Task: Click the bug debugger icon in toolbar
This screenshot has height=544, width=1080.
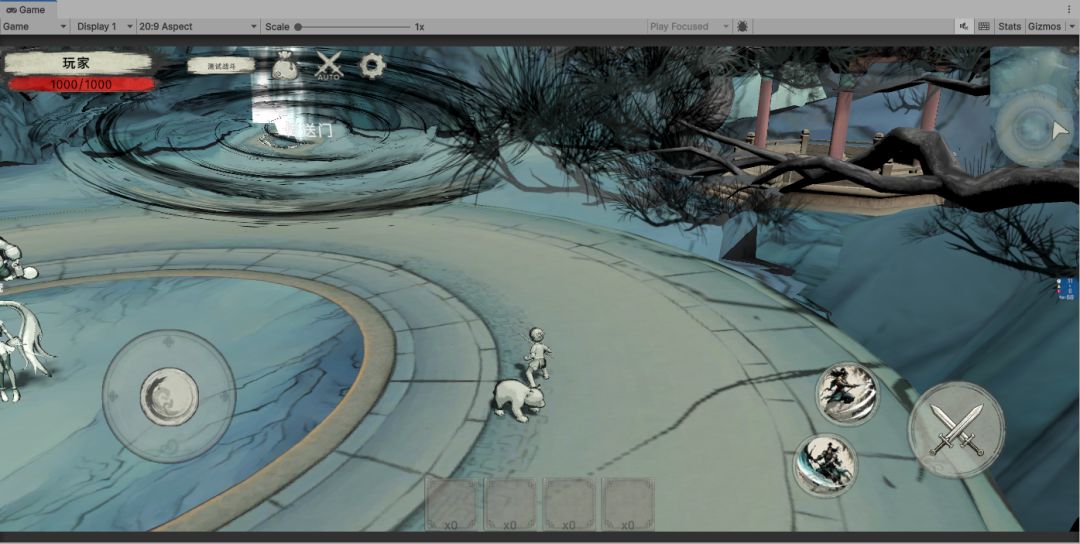Action: (742, 26)
